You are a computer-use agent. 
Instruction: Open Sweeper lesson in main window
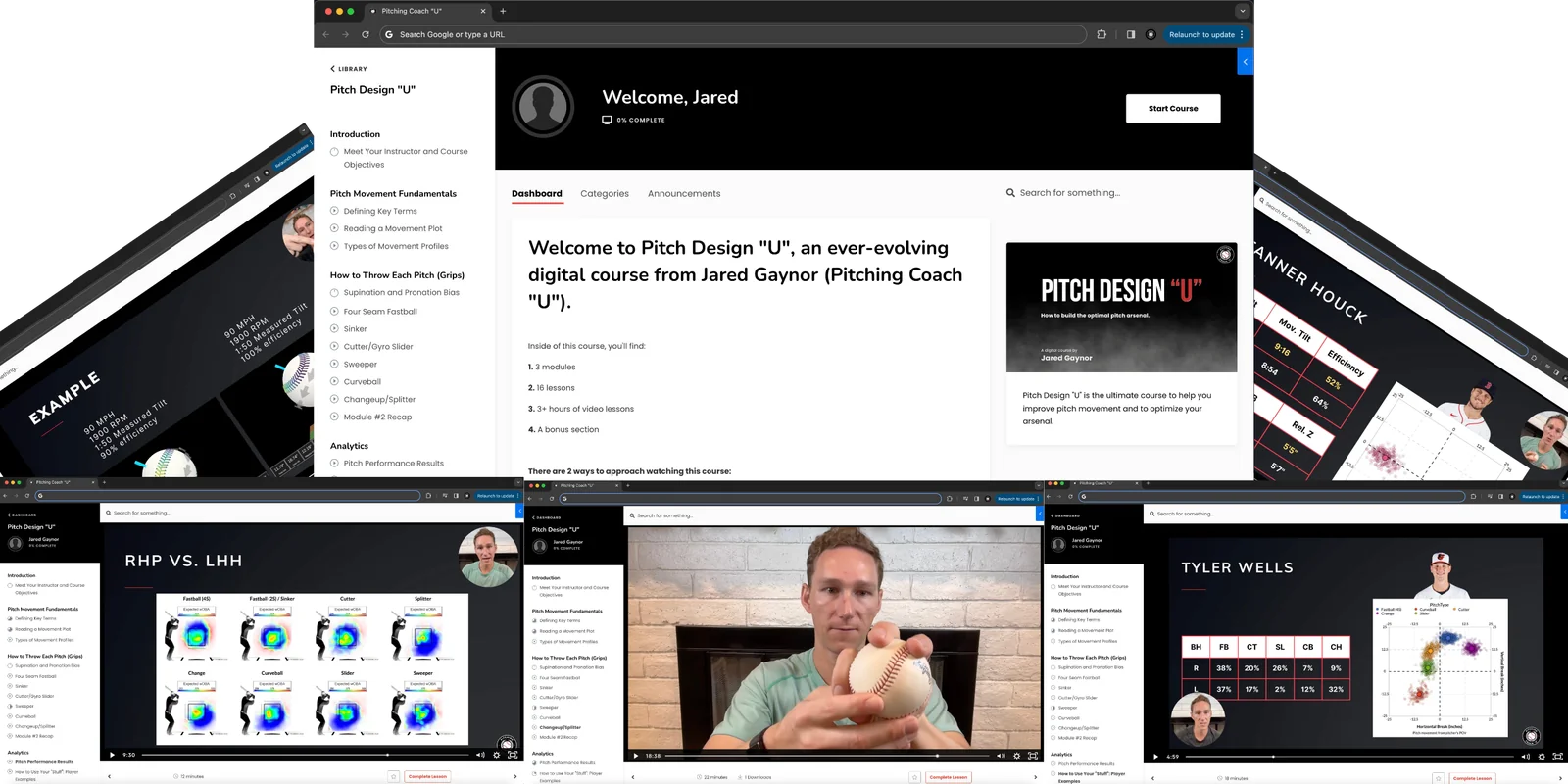pos(360,364)
